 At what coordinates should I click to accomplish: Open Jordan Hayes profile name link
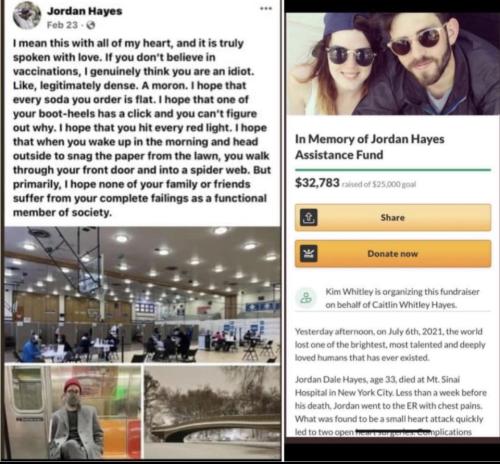[85, 11]
